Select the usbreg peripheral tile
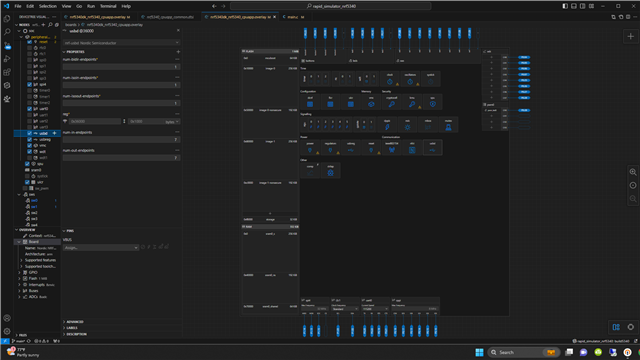640x360 pixels. (351, 148)
